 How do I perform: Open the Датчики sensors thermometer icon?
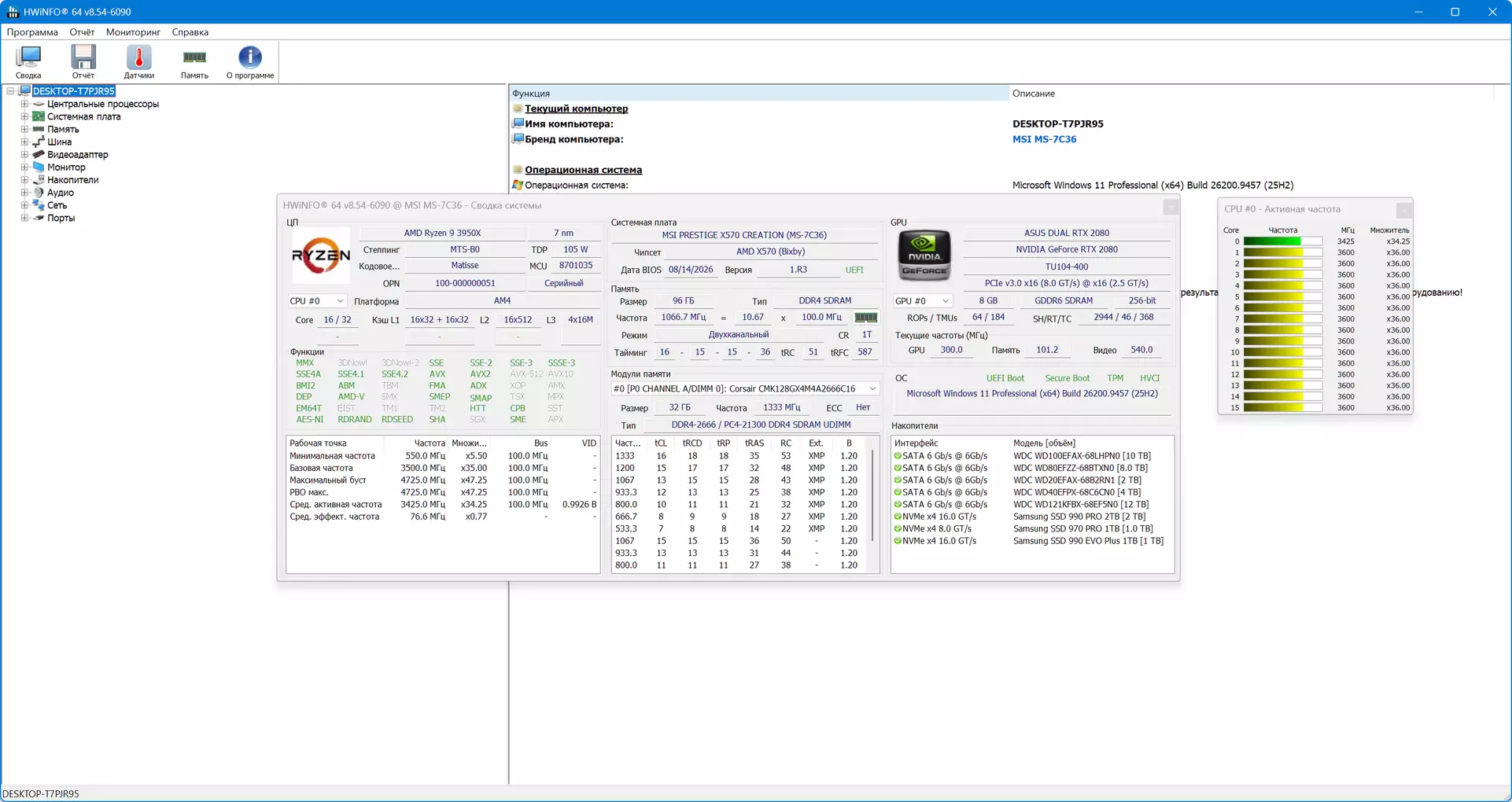[x=139, y=62]
